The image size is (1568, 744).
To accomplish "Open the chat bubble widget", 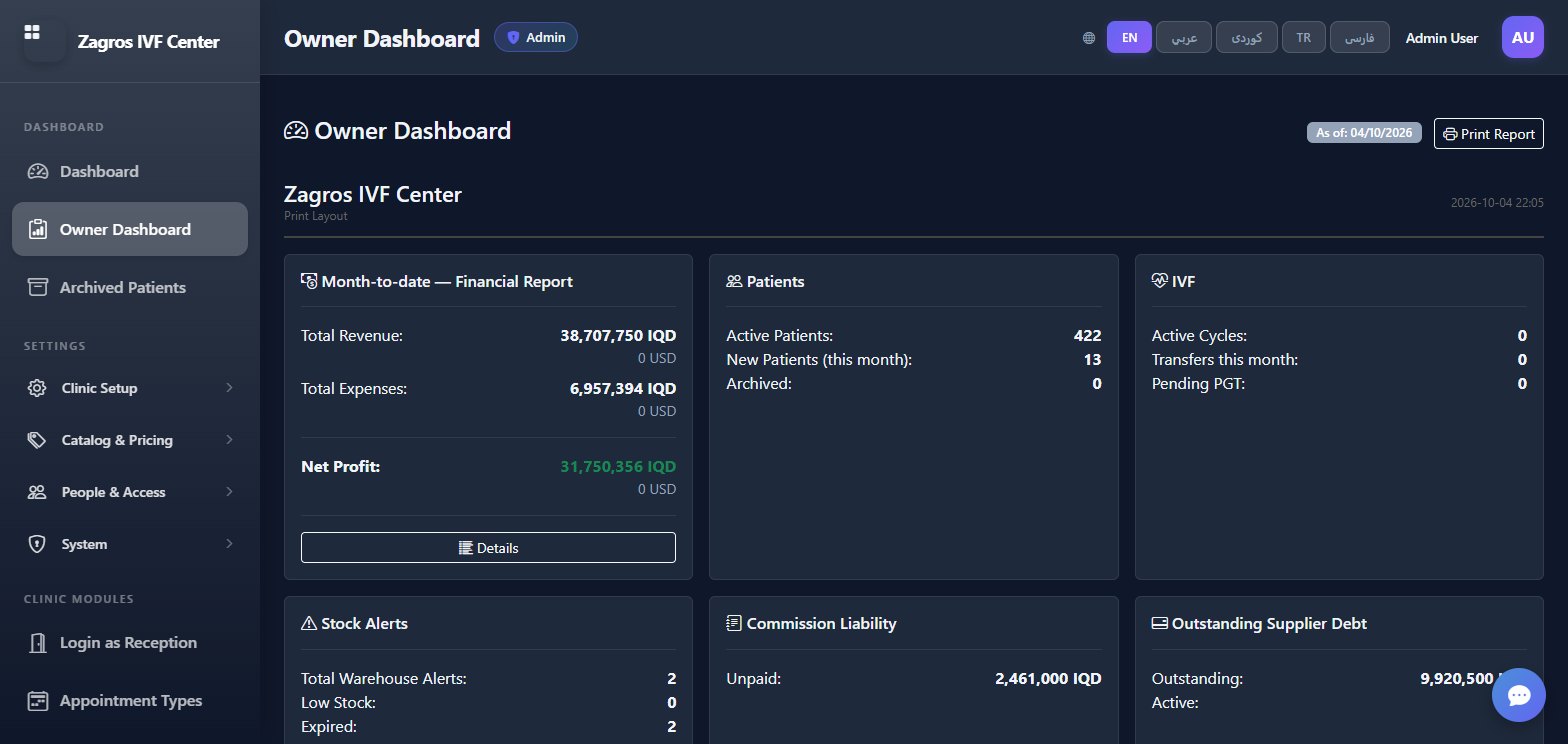I will [1519, 695].
